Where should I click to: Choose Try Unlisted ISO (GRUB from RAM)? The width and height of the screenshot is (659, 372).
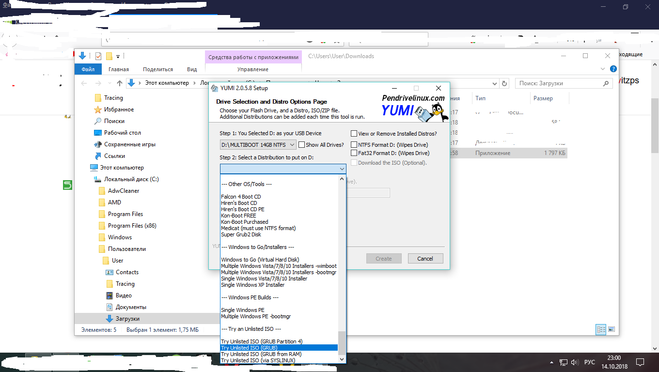click(x=261, y=354)
